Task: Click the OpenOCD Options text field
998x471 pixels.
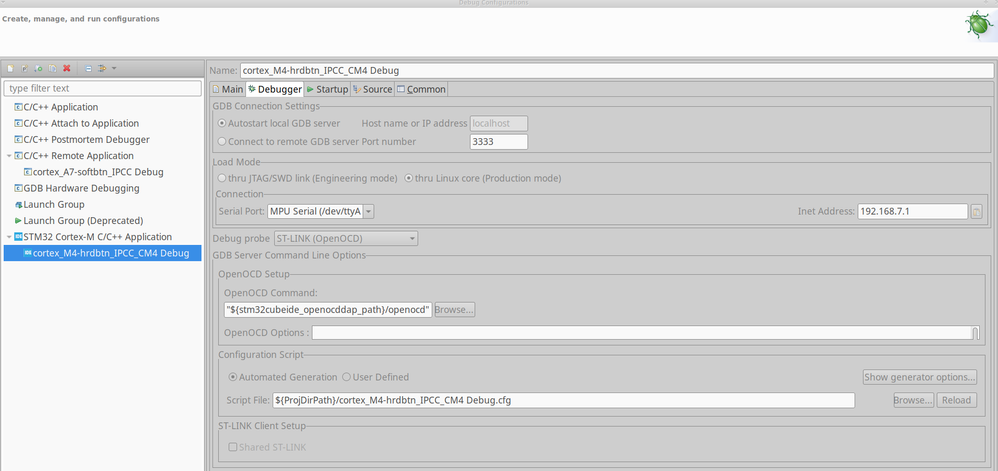Action: (x=641, y=333)
